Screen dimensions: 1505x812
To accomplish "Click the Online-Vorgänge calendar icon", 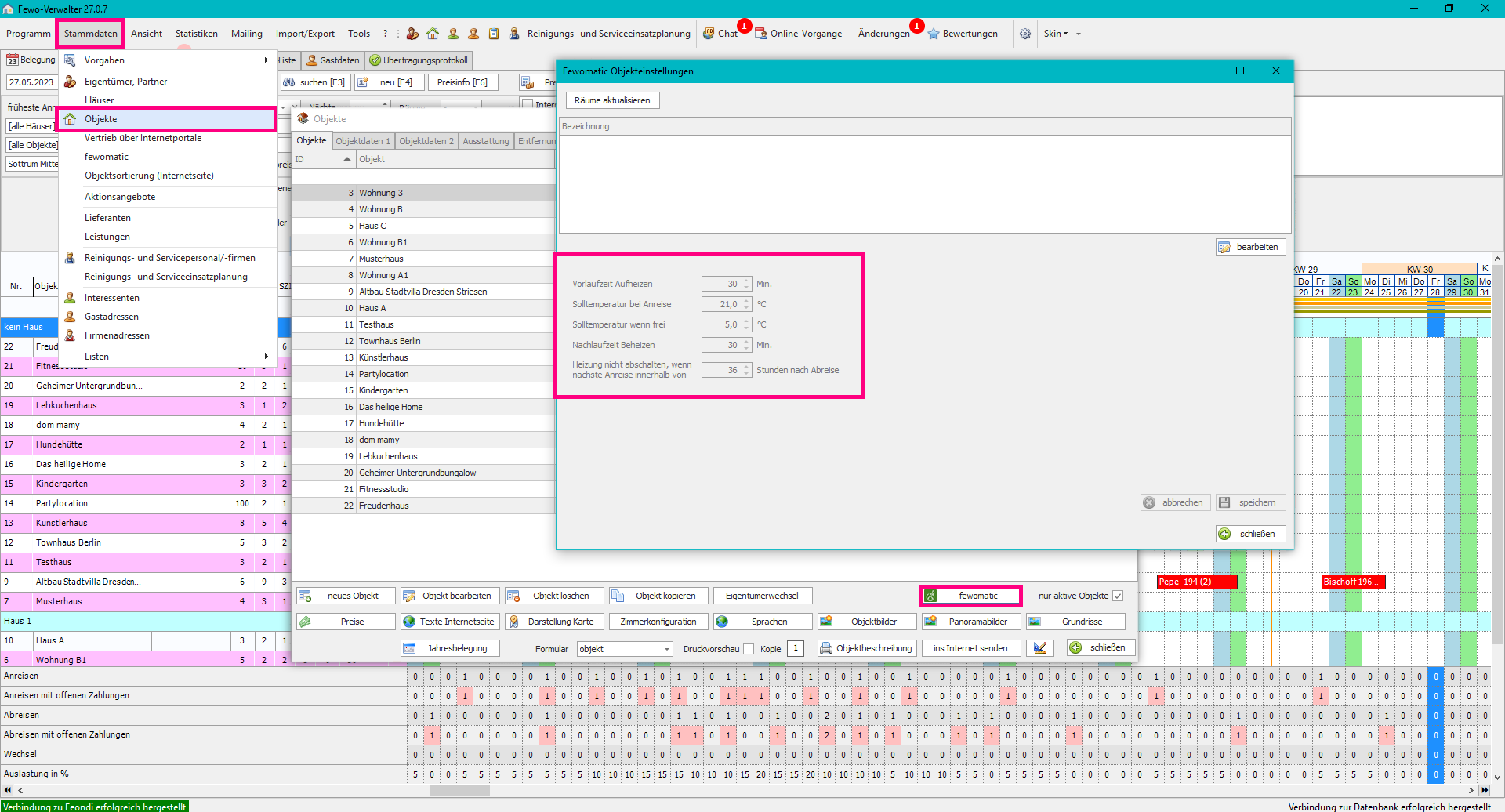I will tap(760, 34).
